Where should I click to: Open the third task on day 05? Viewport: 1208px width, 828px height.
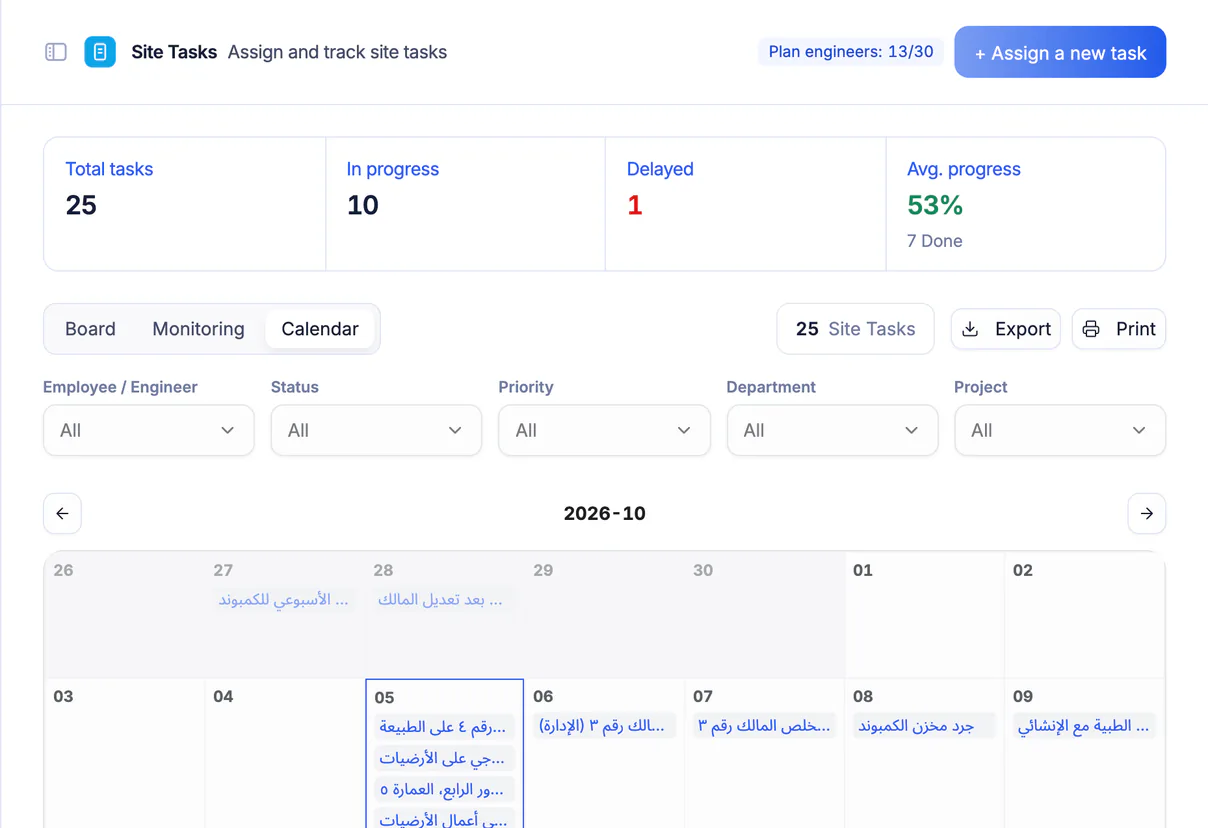444,790
